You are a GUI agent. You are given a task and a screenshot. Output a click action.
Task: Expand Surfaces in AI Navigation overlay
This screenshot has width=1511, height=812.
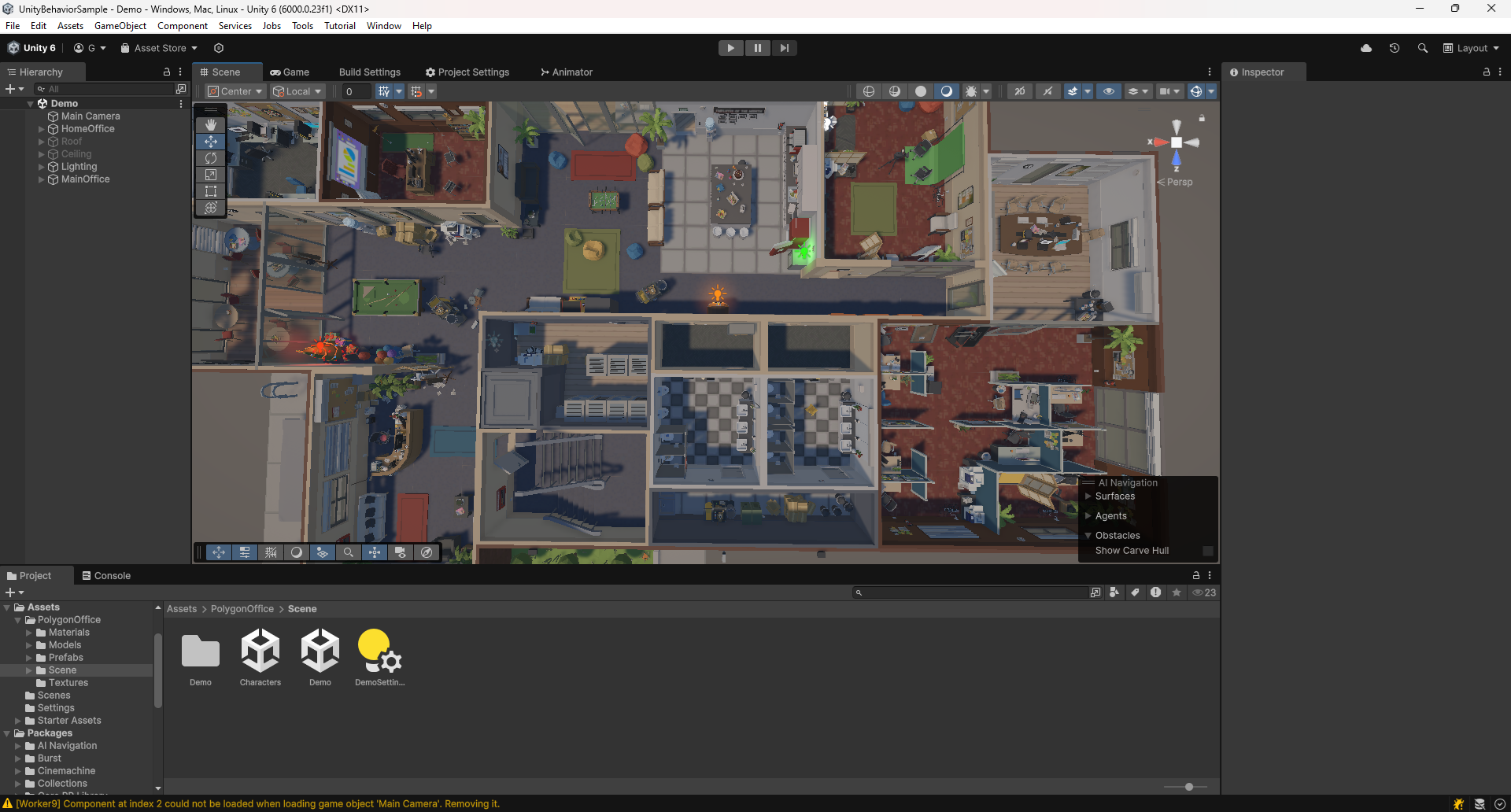tap(1088, 496)
